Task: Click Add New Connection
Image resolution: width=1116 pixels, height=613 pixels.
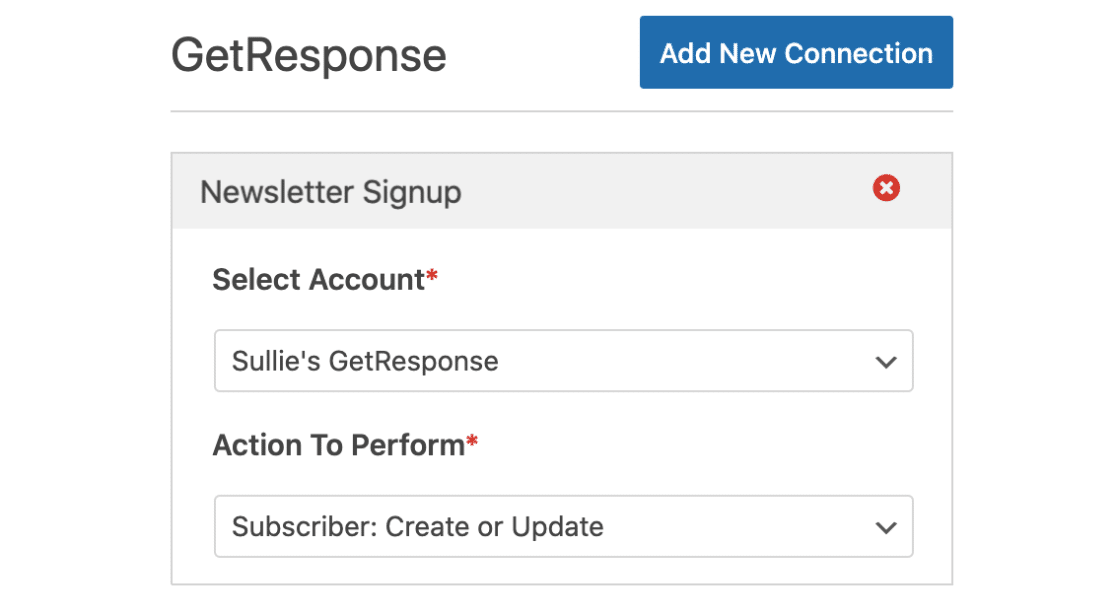Action: point(796,52)
